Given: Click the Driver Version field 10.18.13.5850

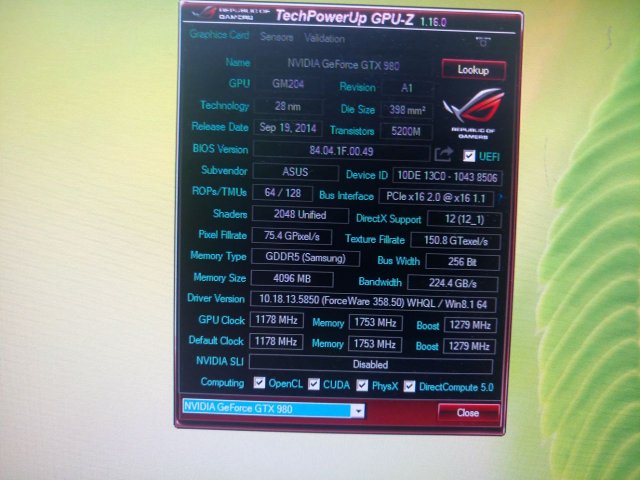Looking at the screenshot, I should (x=373, y=302).
